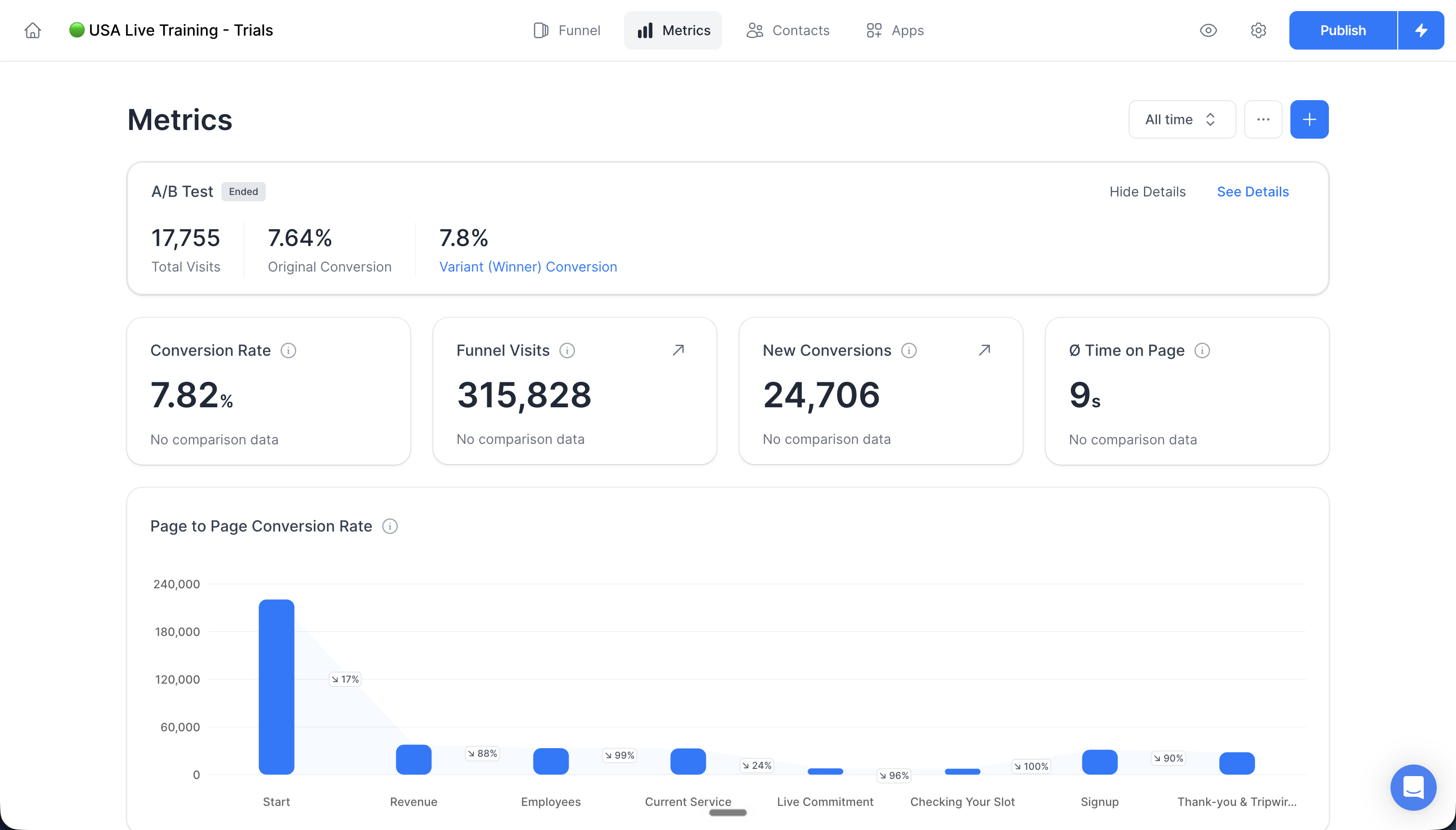Show info for Conversion Rate
This screenshot has height=830, width=1456.
pyautogui.click(x=288, y=350)
